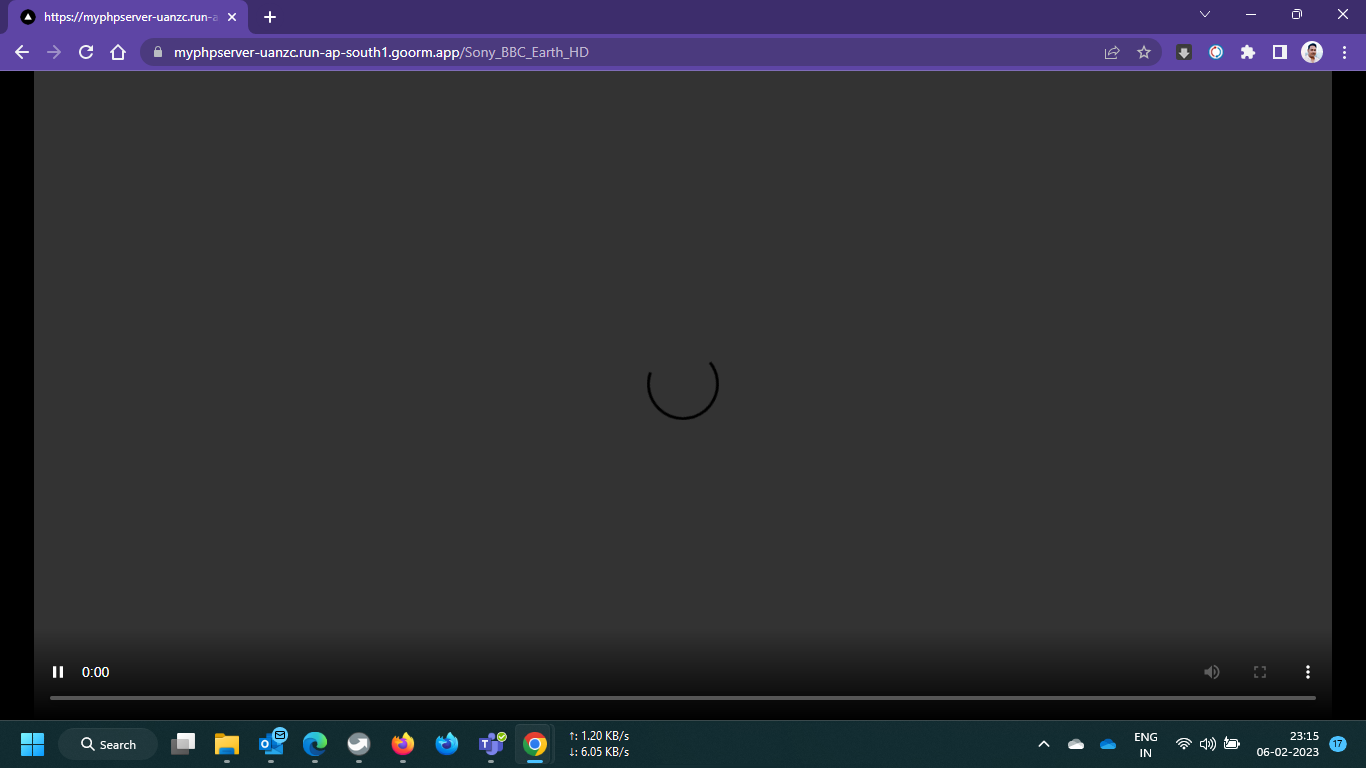Open Outlook from the taskbar
Image resolution: width=1366 pixels, height=768 pixels.
pyautogui.click(x=271, y=744)
